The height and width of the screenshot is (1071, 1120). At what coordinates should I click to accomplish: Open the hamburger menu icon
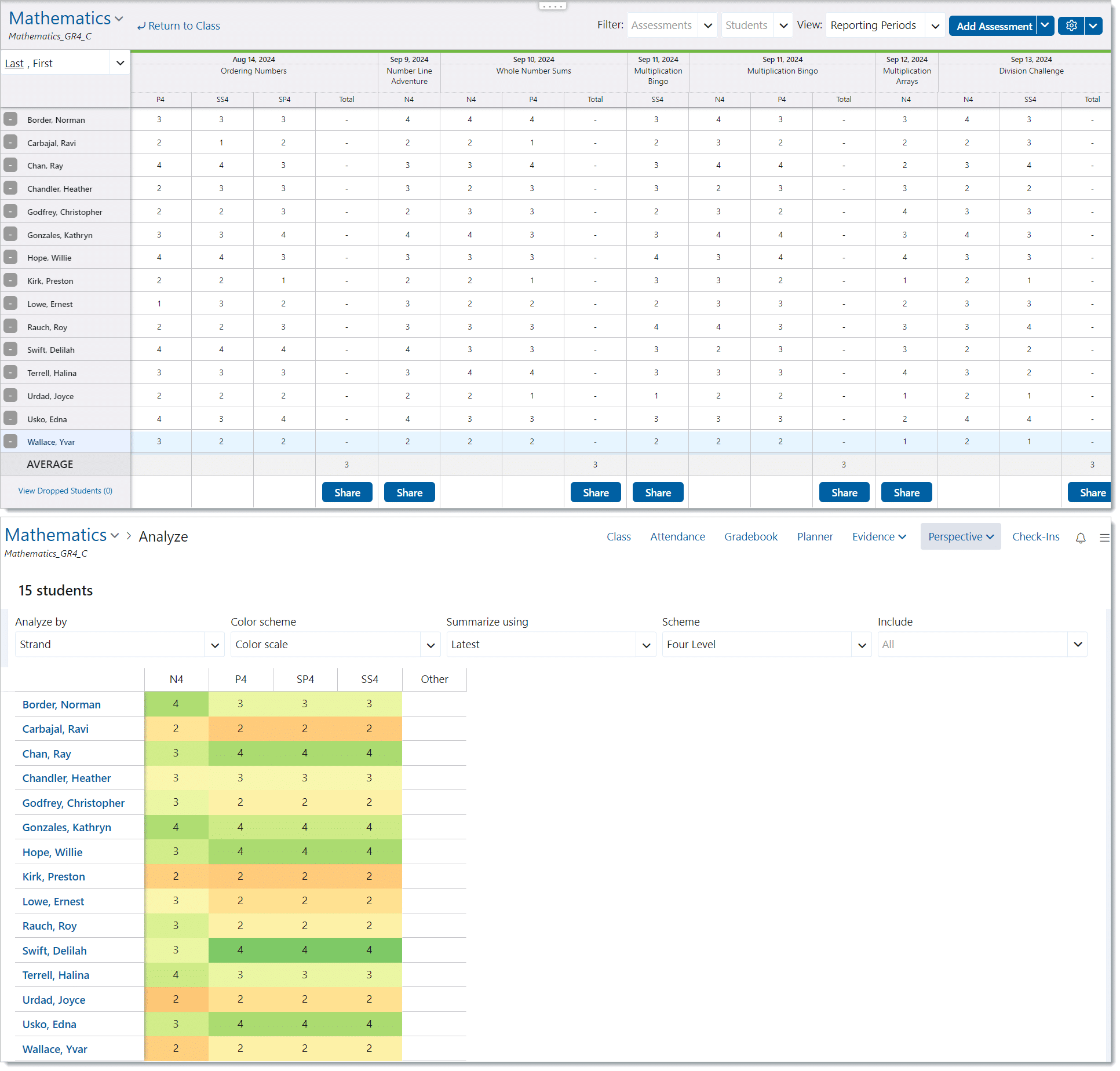tap(1104, 538)
